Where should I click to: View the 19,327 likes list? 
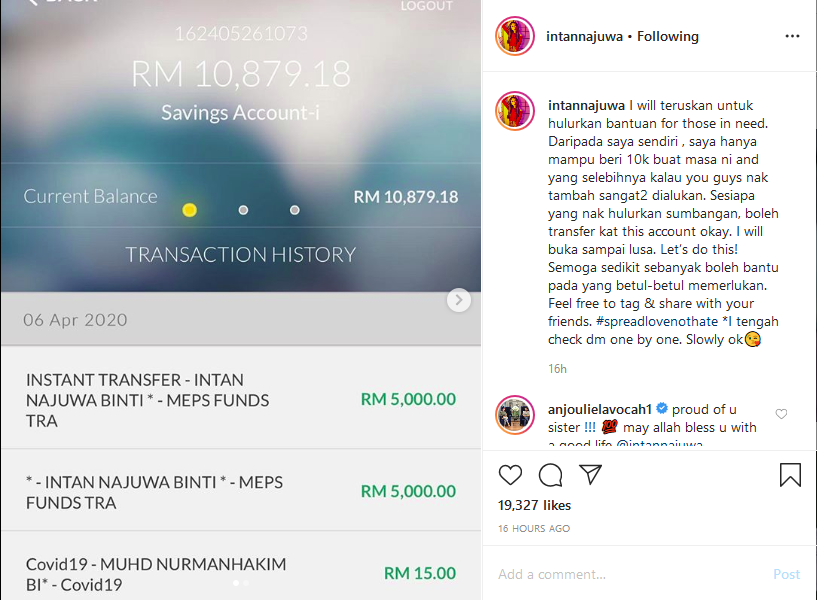[534, 505]
